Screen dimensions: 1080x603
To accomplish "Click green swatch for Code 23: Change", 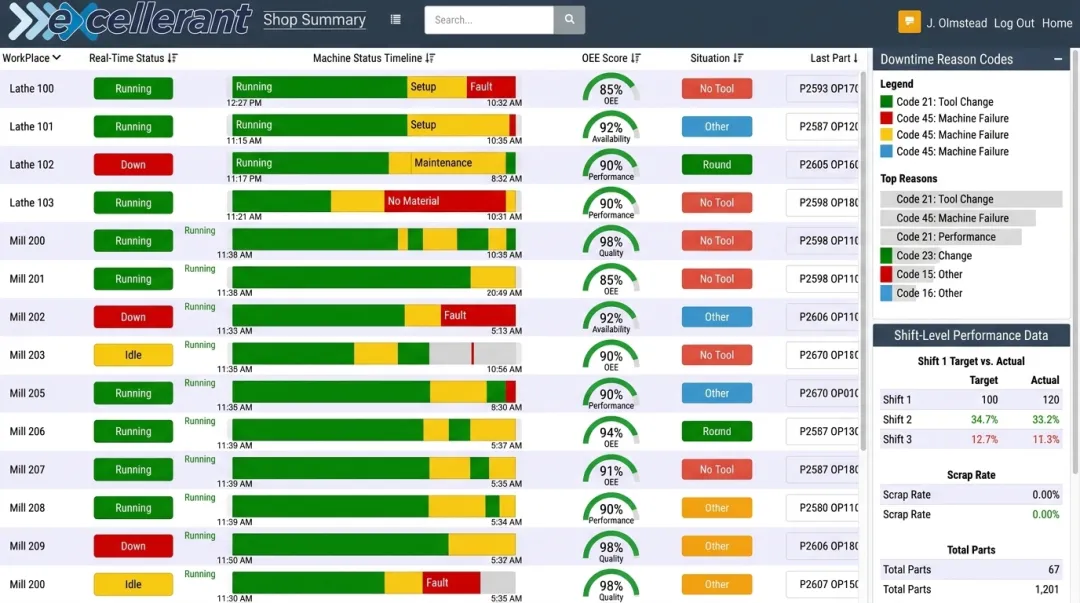I will 886,256.
